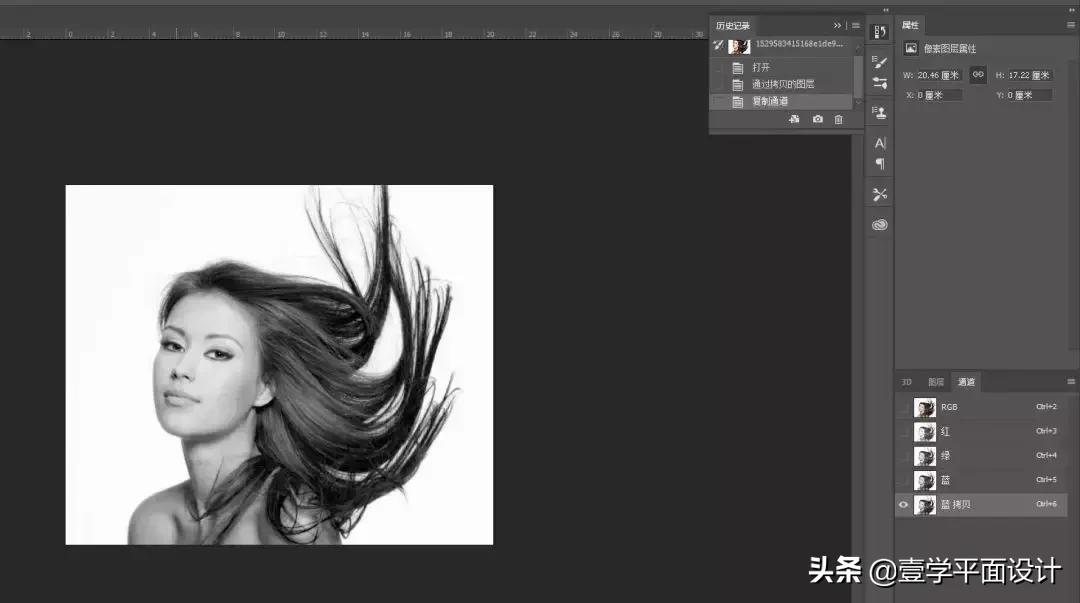Open the History panel icon in the dock

[880, 32]
